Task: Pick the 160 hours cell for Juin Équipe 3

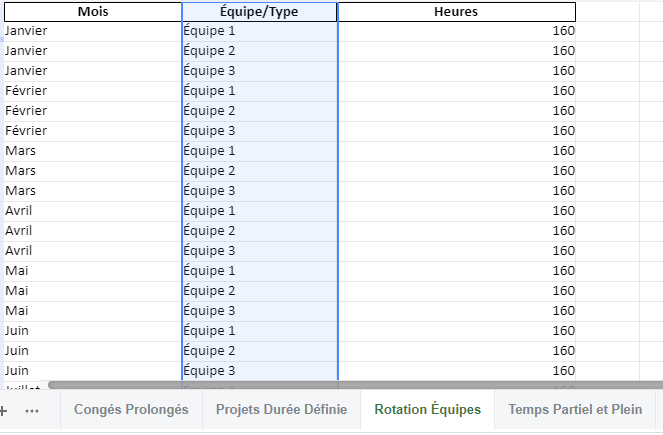Action: click(457, 371)
